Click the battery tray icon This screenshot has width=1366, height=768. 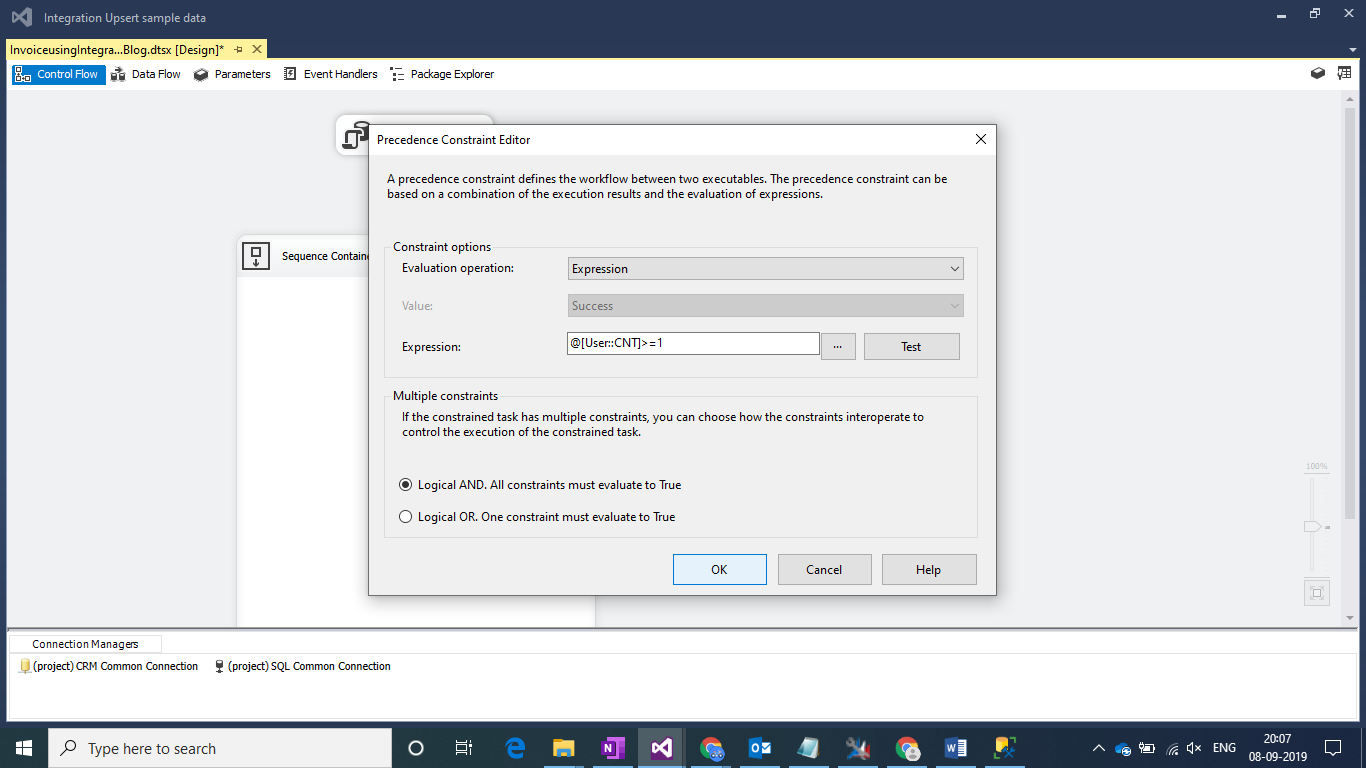pyautogui.click(x=1147, y=748)
